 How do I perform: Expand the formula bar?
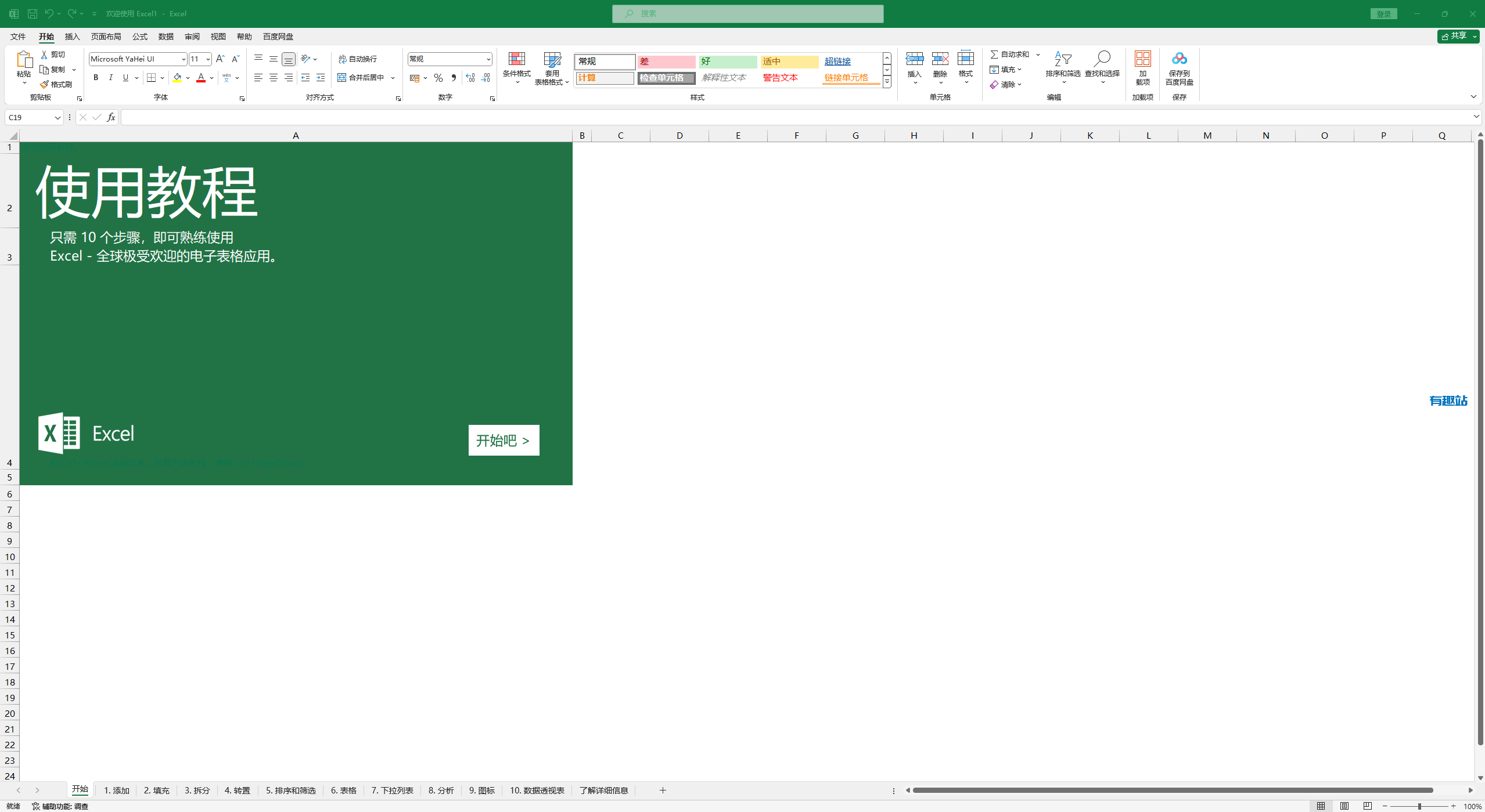point(1476,117)
